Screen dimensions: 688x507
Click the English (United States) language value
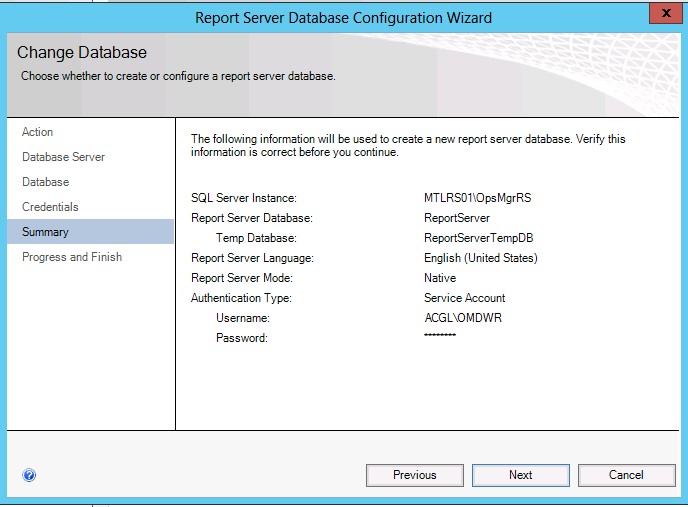[x=480, y=258]
